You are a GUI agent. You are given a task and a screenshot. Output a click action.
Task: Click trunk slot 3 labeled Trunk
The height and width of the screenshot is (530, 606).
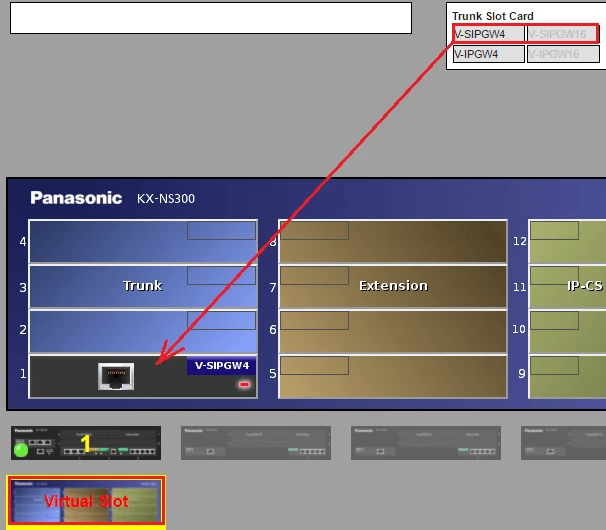143,286
